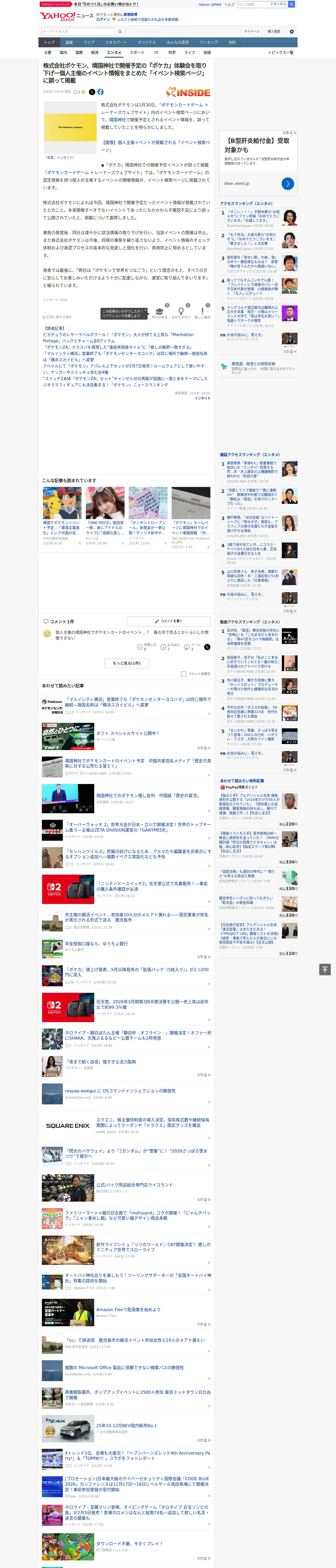Open comments via the speech bubble count
336x1568 pixels.
[77, 92]
